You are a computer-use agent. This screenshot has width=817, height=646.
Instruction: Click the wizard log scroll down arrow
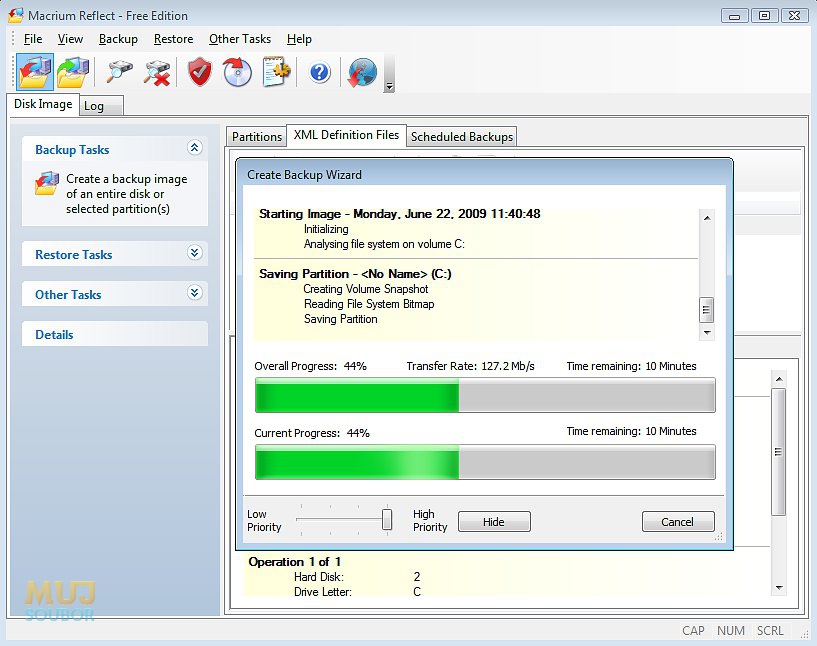point(707,332)
